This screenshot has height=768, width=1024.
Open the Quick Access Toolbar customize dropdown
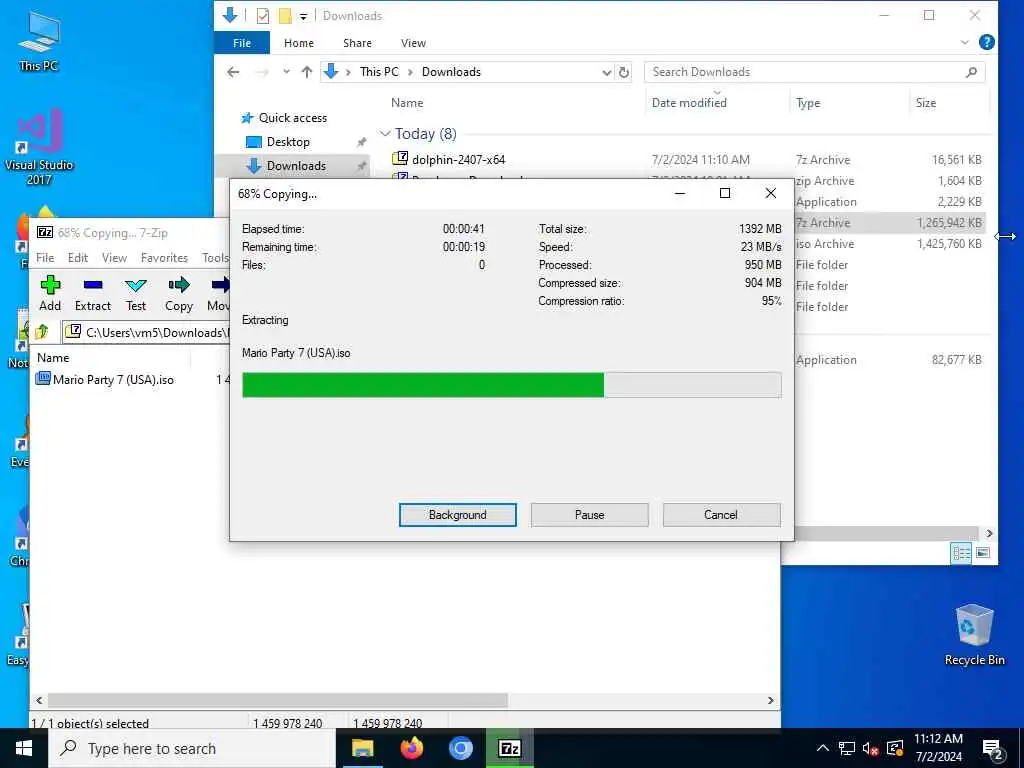304,16
